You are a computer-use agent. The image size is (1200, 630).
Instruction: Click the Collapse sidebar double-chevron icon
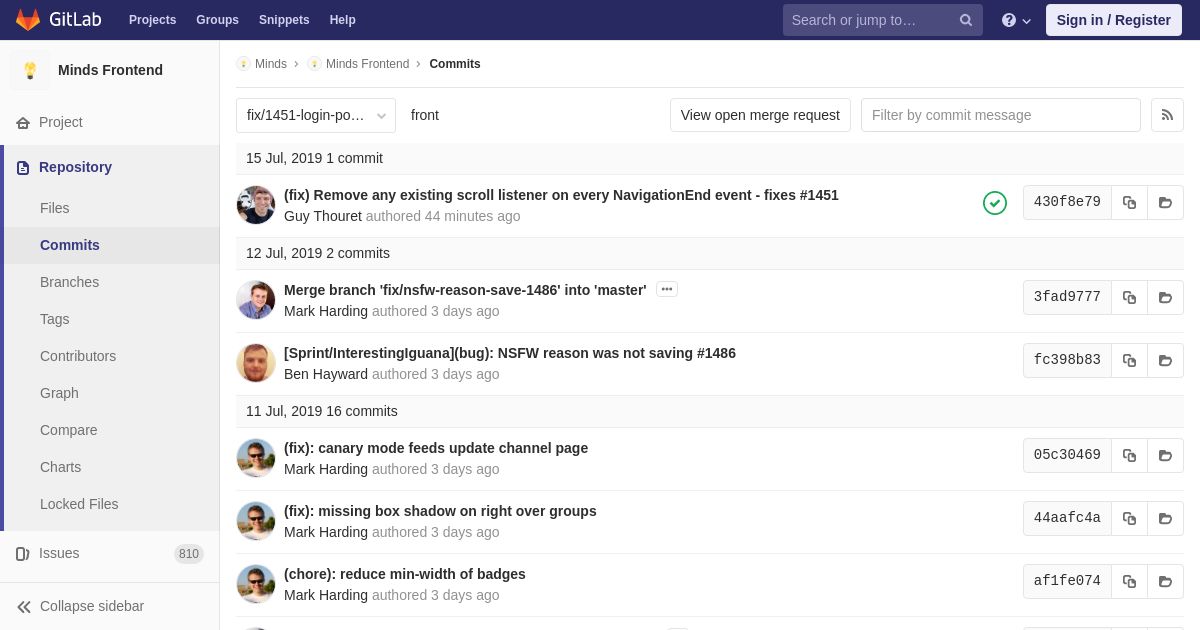tap(24, 606)
